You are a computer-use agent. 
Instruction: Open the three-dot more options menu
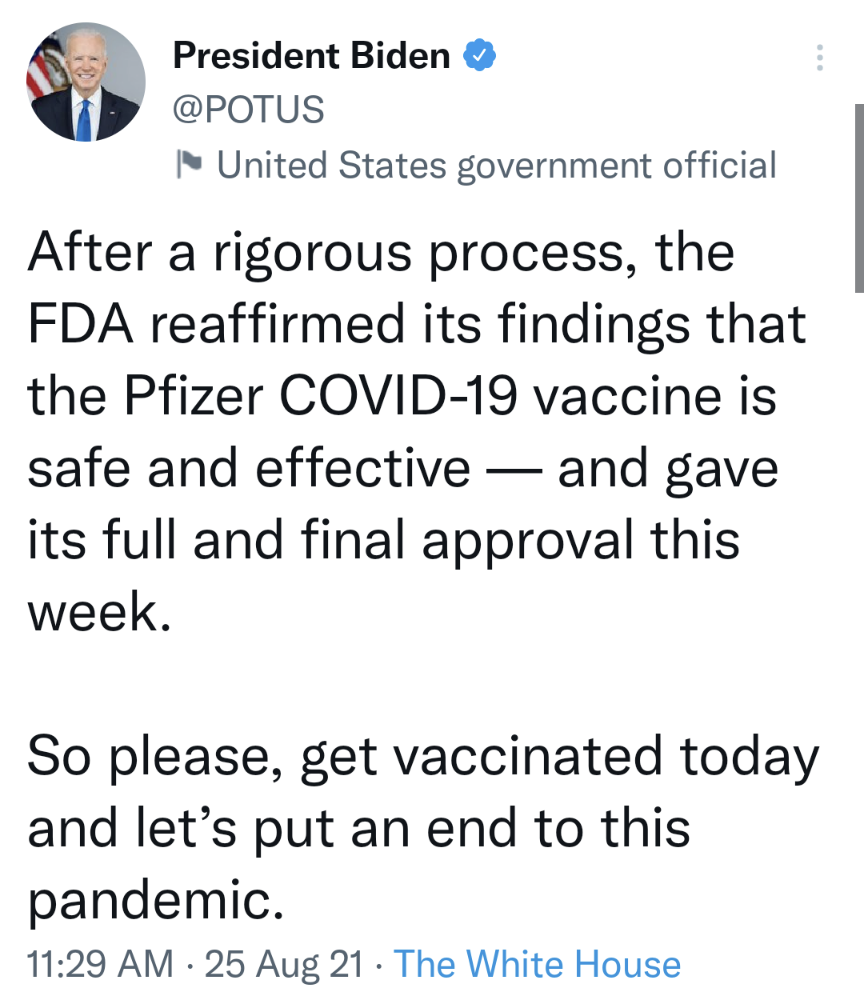820,58
